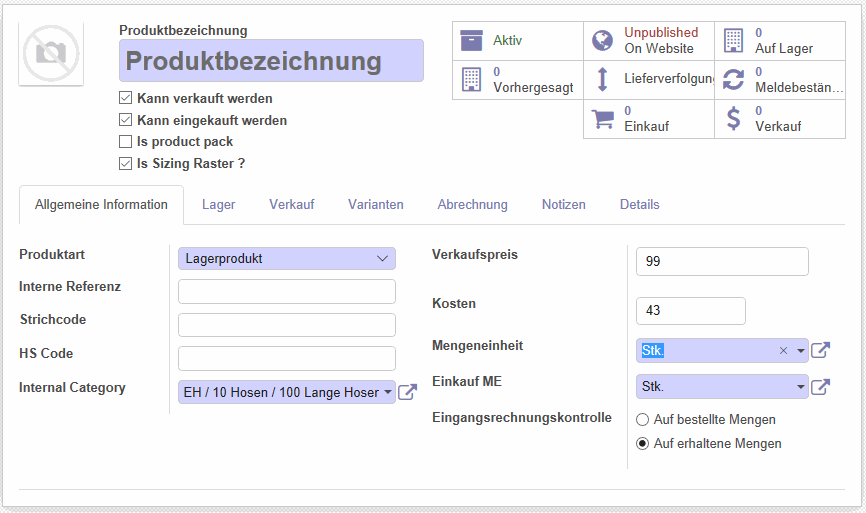Click the Kosten field showing 43
Image resolution: width=866 pixels, height=513 pixels.
(691, 311)
